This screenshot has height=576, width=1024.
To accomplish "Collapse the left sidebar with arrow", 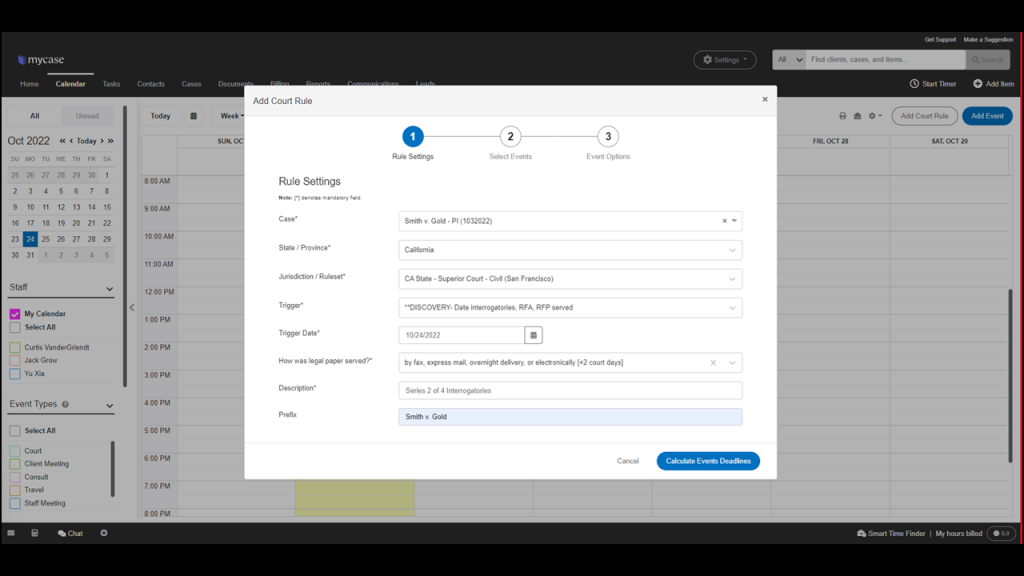I will pos(132,308).
